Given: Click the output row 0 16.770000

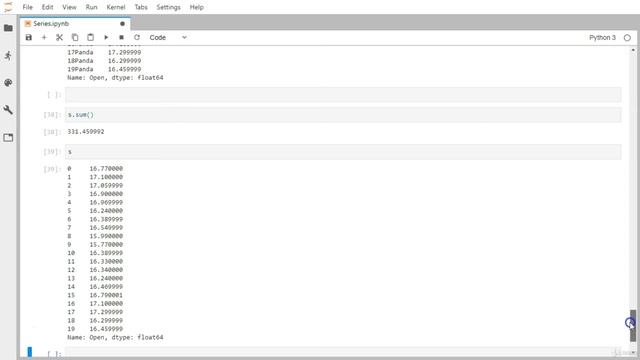Looking at the screenshot, I should click(95, 169).
